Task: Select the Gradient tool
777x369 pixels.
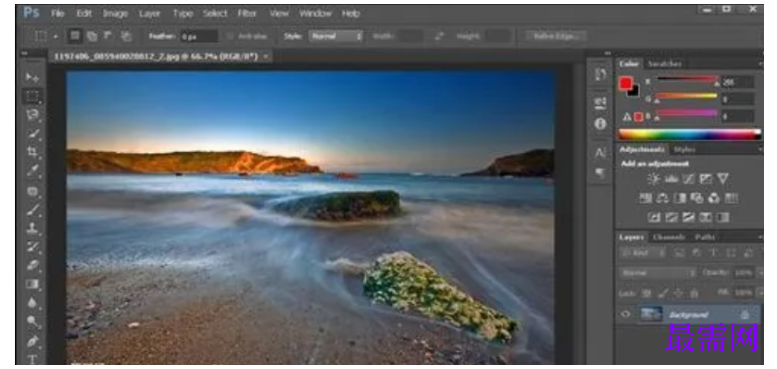Action: click(33, 284)
